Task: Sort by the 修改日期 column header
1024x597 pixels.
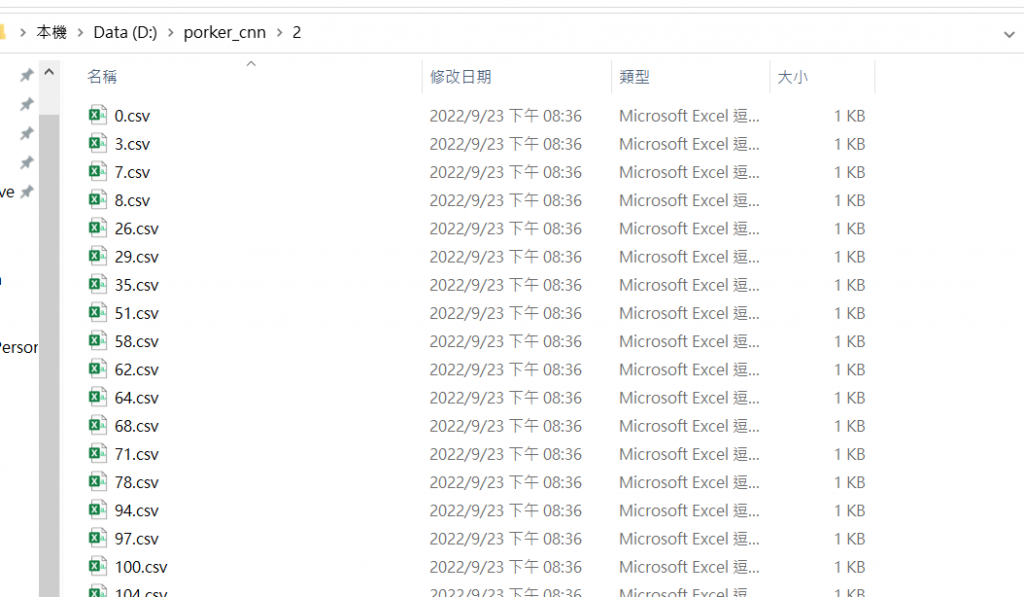Action: [x=460, y=76]
